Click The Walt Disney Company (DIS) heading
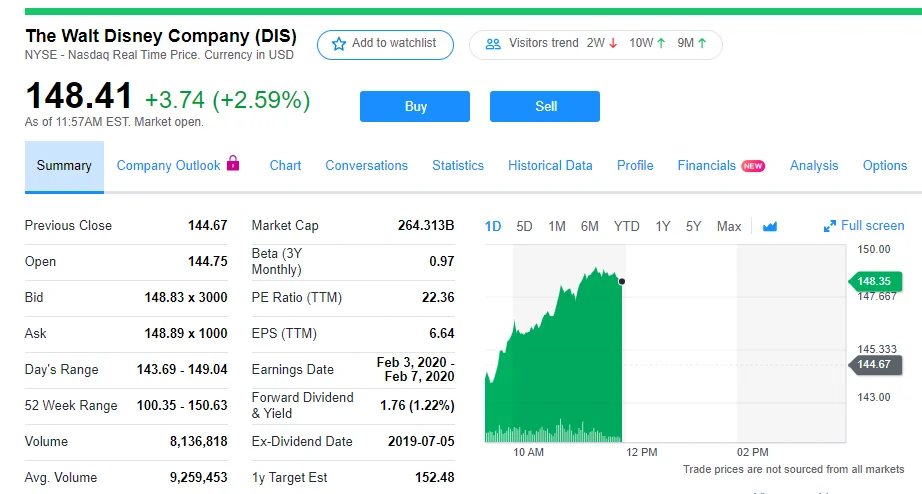The width and height of the screenshot is (922, 494). [161, 36]
